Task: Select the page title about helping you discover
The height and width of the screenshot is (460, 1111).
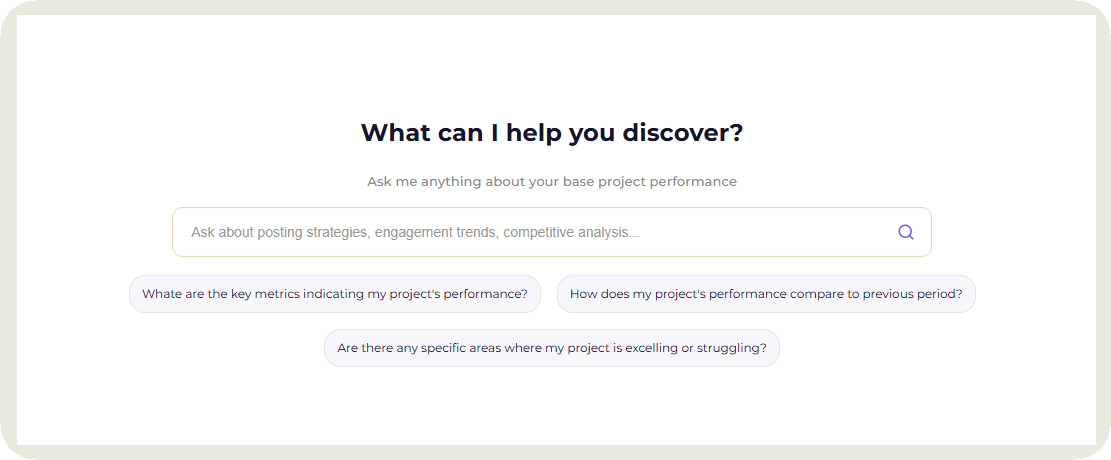Action: (552, 132)
